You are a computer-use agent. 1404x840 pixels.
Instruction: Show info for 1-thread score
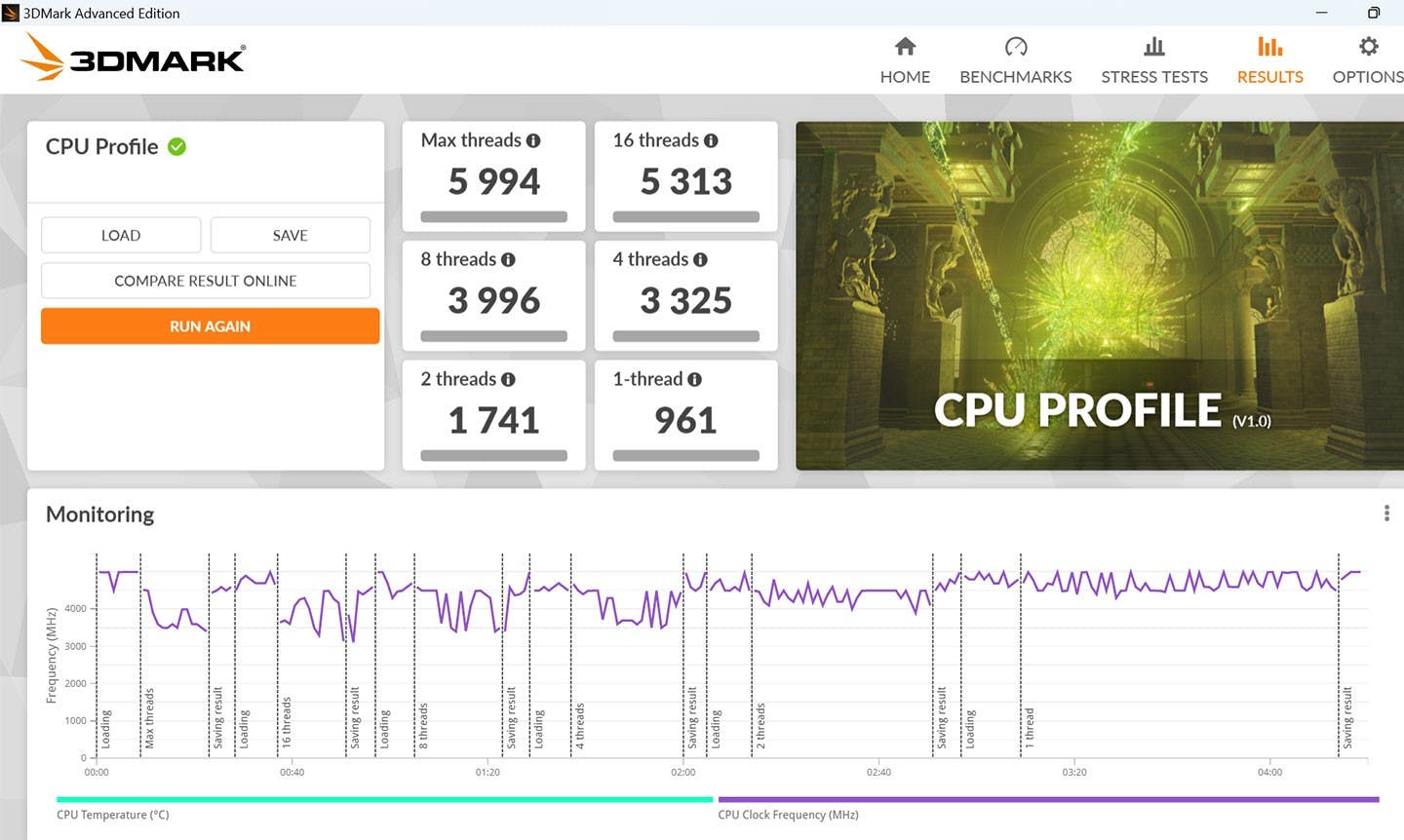tap(694, 379)
